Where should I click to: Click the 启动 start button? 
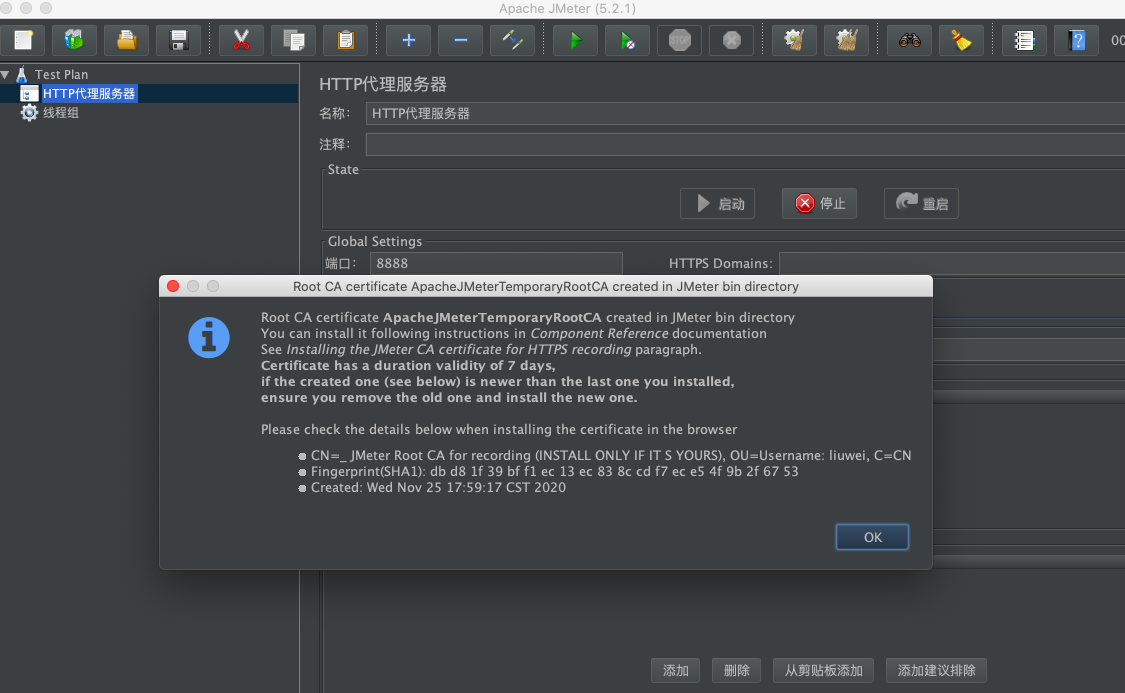click(717, 204)
